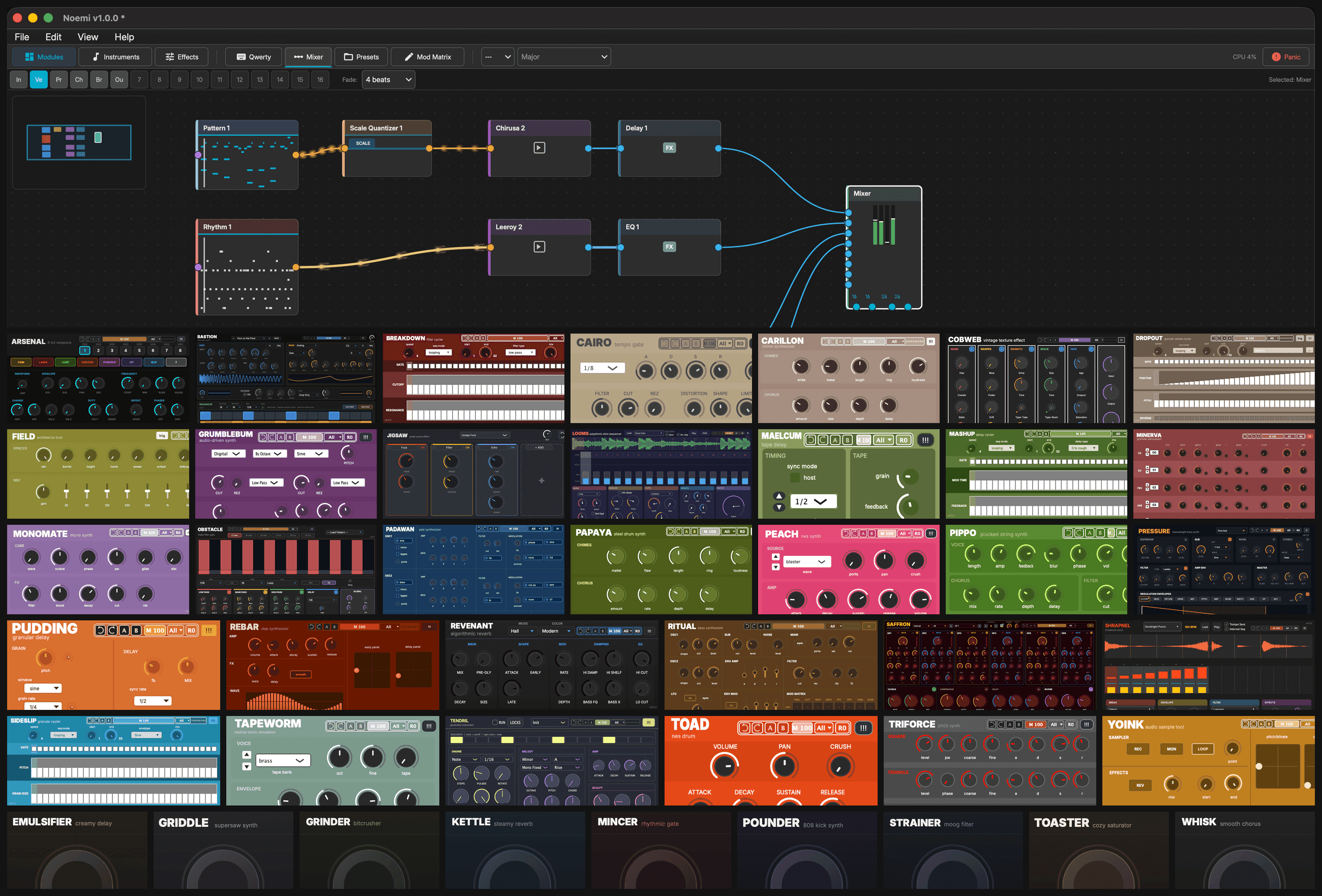Open the Mod Matrix pencil button
The image size is (1322, 896).
(427, 57)
